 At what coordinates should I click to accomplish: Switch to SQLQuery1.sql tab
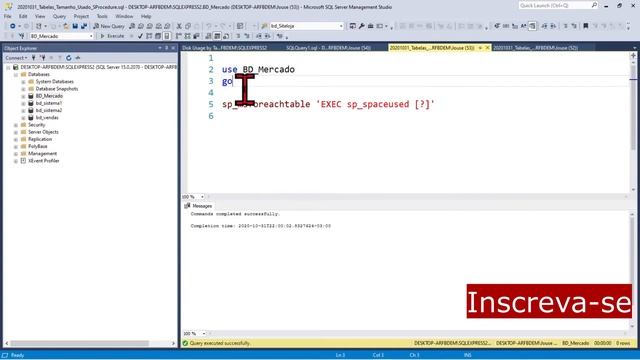pos(328,48)
